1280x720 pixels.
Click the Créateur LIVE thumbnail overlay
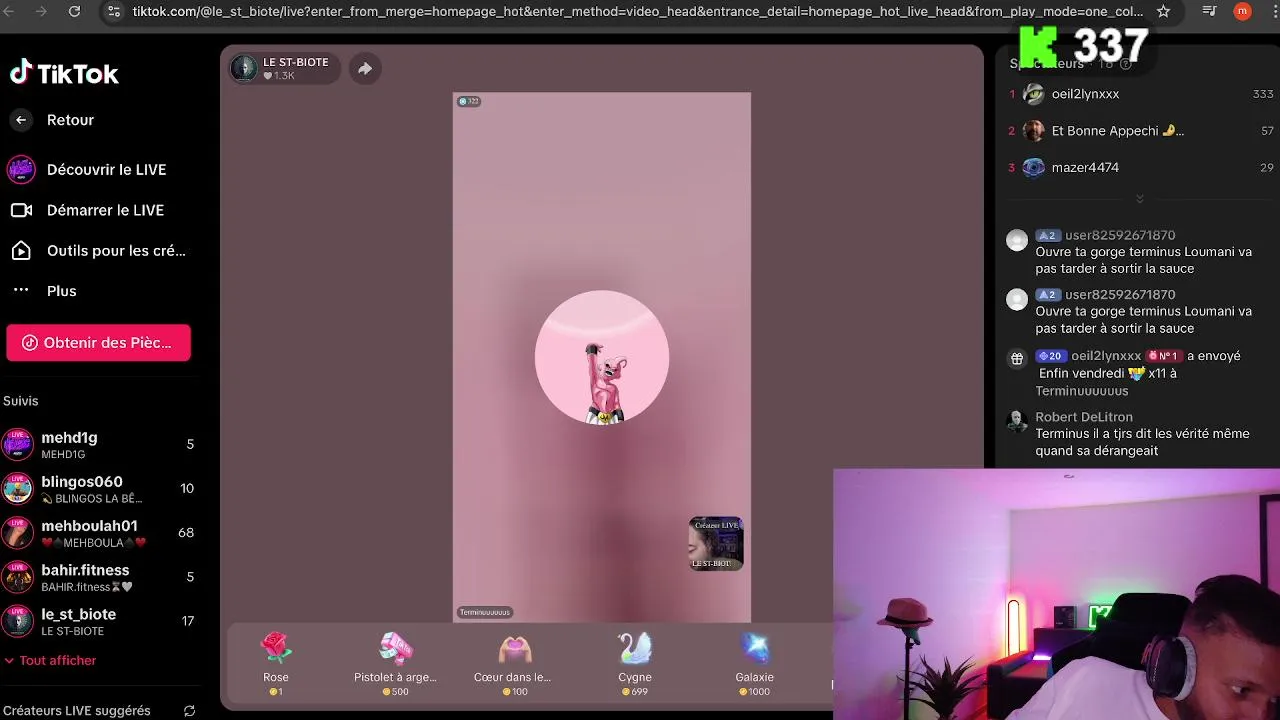coord(716,544)
